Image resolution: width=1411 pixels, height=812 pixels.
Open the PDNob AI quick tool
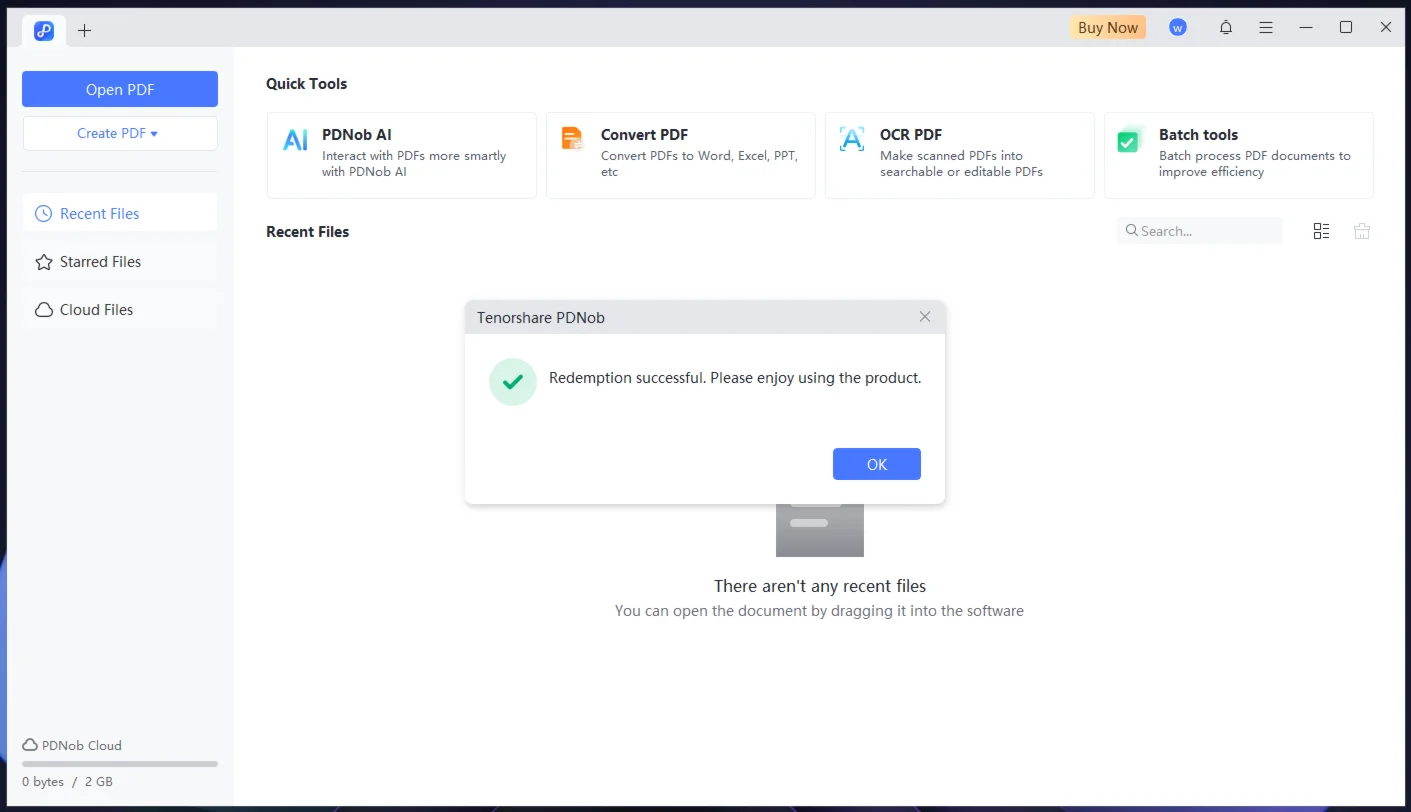pos(402,155)
